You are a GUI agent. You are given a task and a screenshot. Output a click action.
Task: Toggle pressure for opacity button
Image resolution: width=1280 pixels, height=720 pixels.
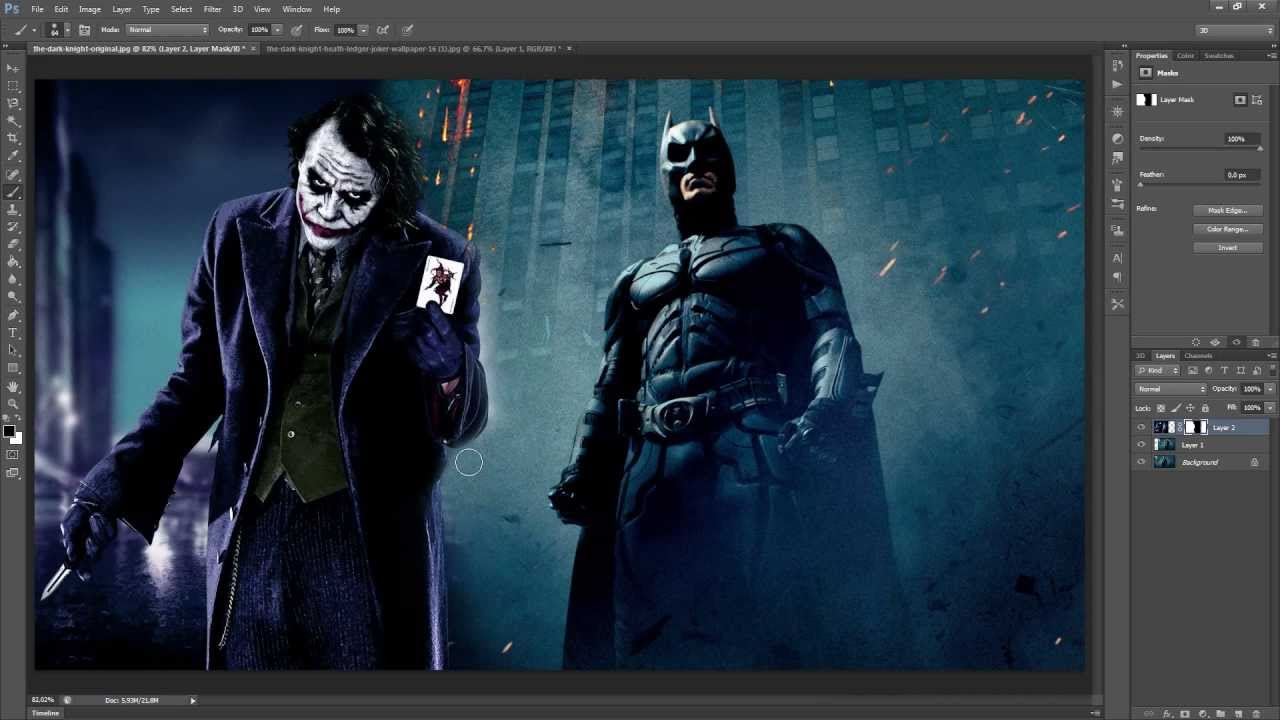pyautogui.click(x=297, y=30)
